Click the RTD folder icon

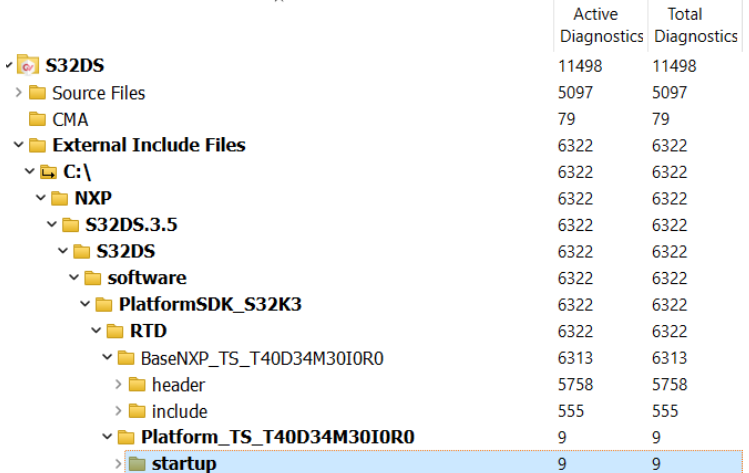(115, 331)
